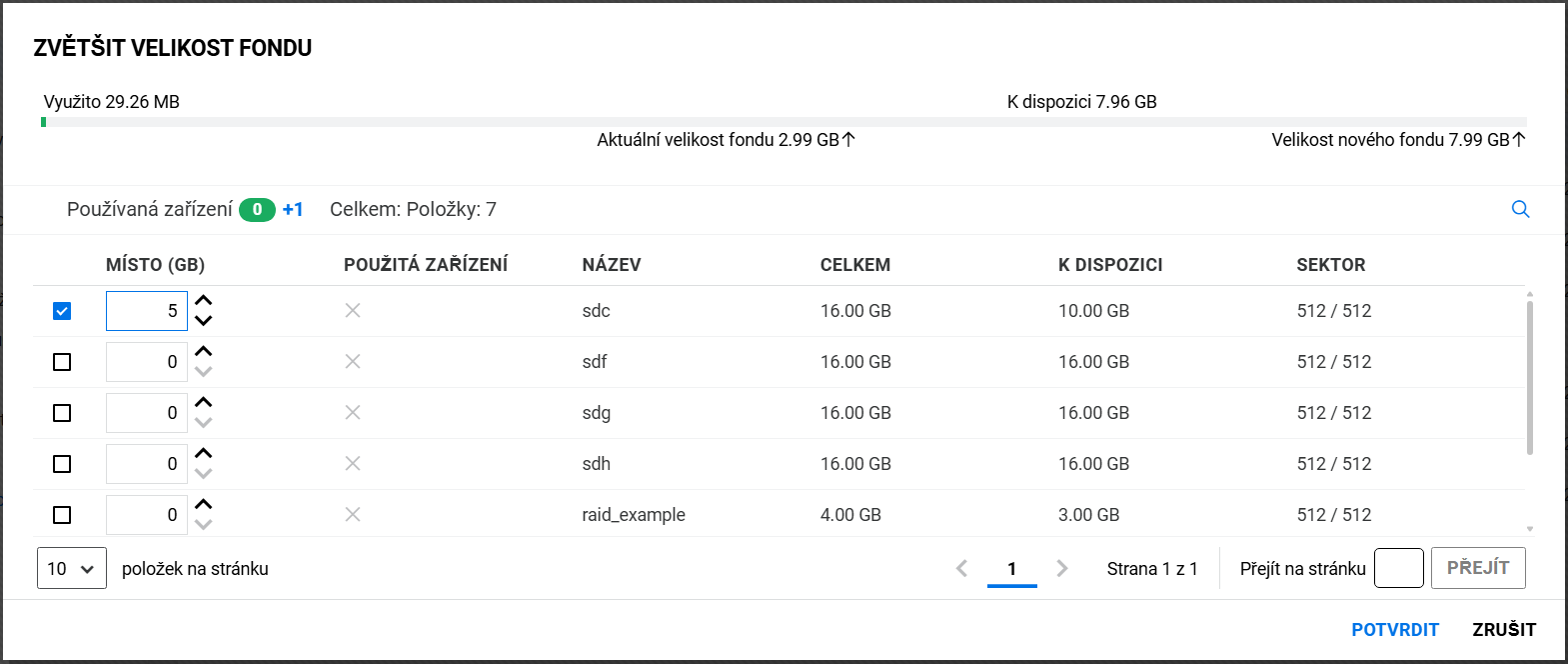Increase space value for raid_example
Image resolution: width=1568 pixels, height=664 pixels.
coord(204,504)
